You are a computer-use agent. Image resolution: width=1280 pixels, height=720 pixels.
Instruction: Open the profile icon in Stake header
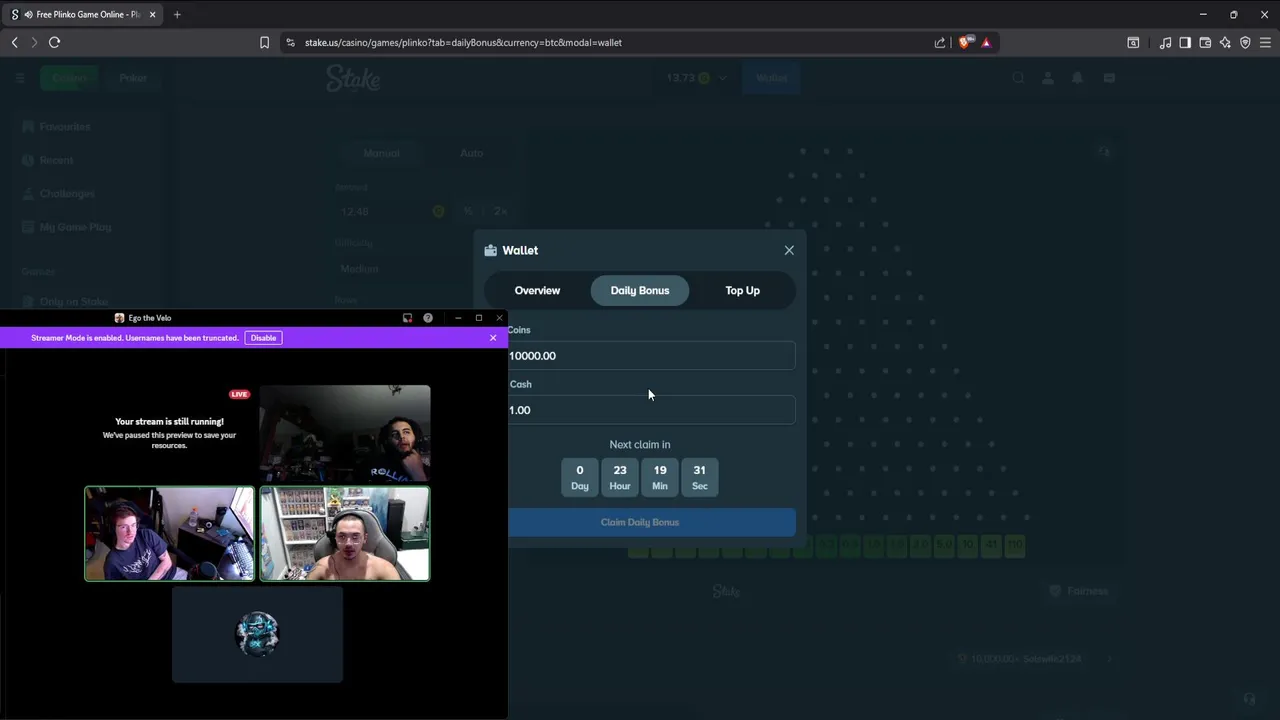[1048, 78]
